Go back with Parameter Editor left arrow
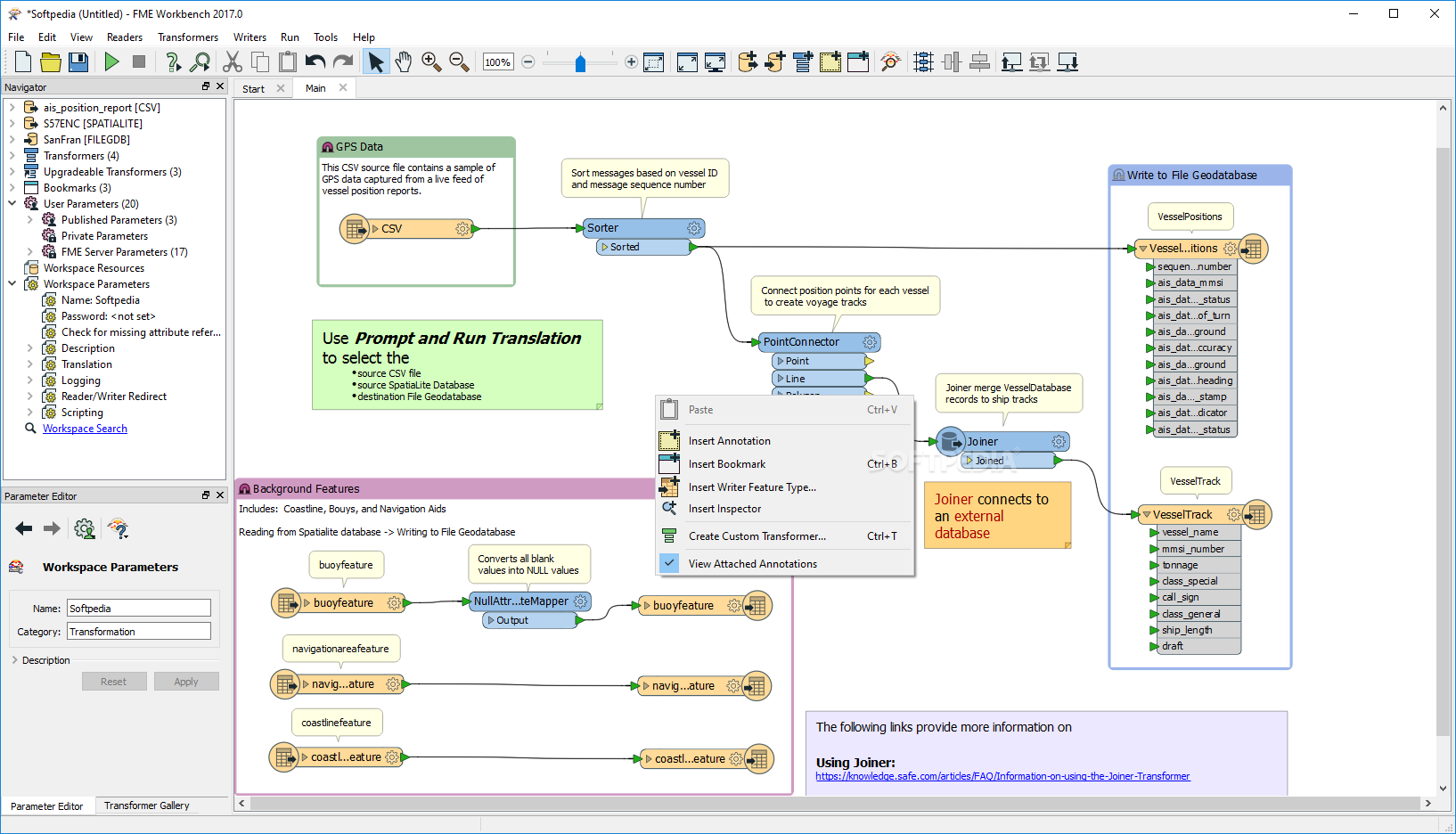 24,529
